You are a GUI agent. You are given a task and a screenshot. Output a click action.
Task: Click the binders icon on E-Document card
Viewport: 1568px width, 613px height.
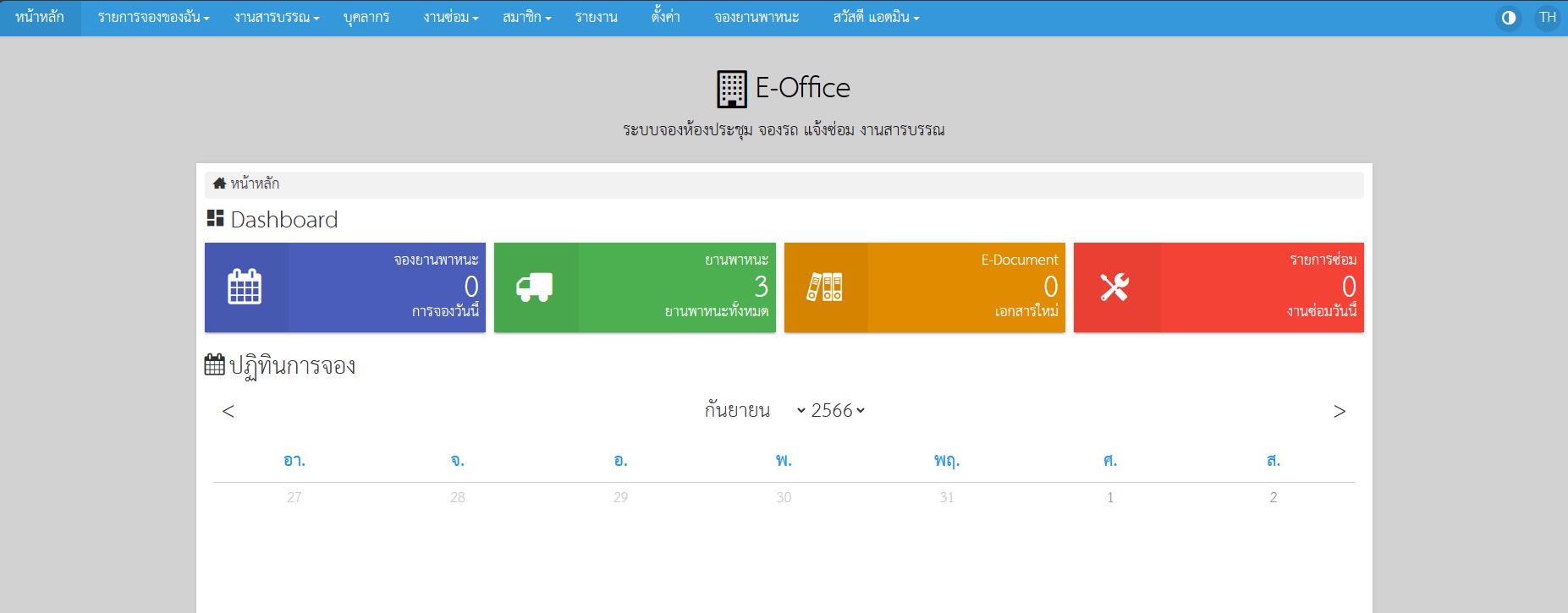[x=824, y=287]
